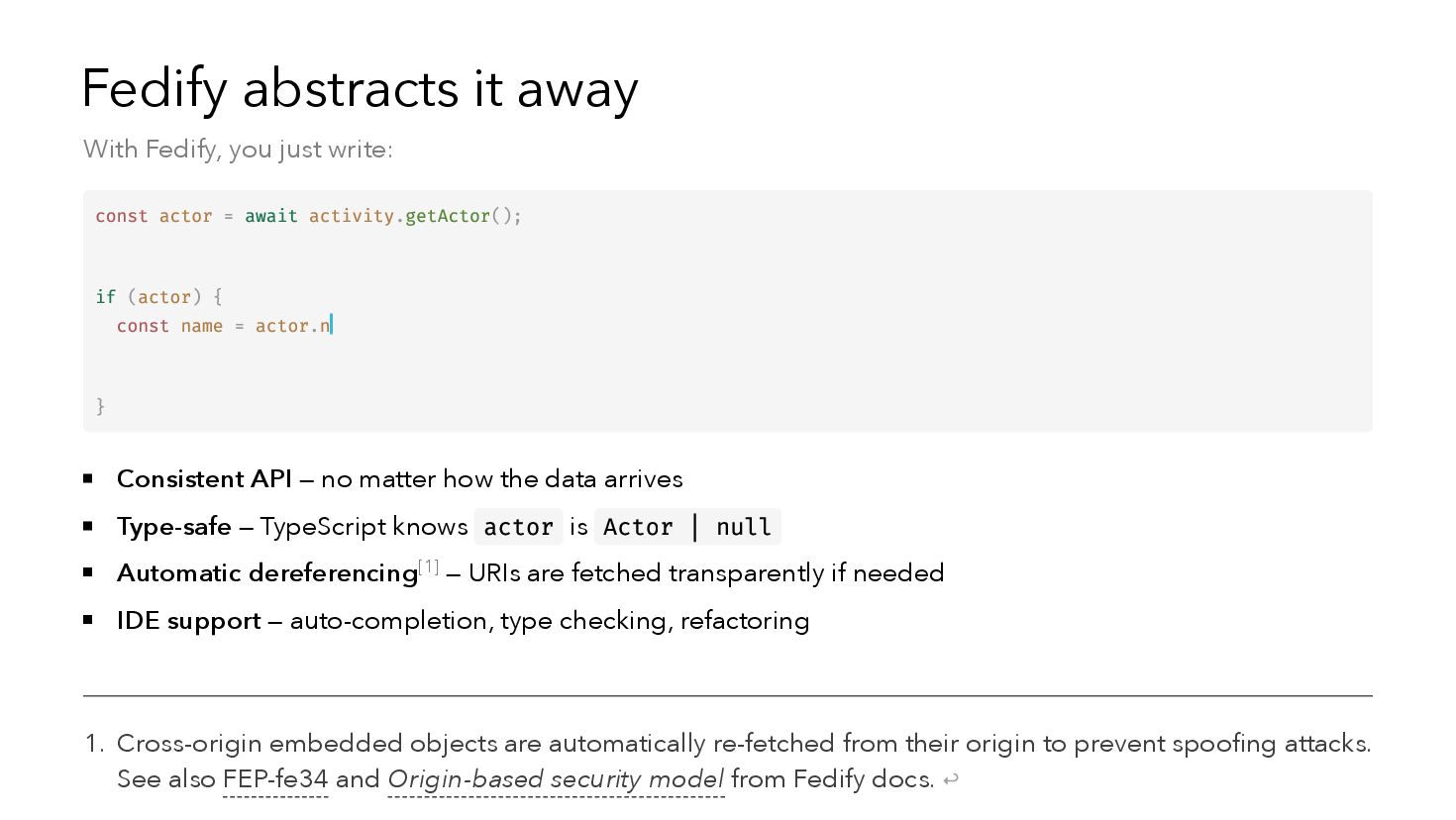Viewport: 1456px width, 820px height.
Task: Click the inline code 'actor' in the bullet
Action: (x=518, y=527)
